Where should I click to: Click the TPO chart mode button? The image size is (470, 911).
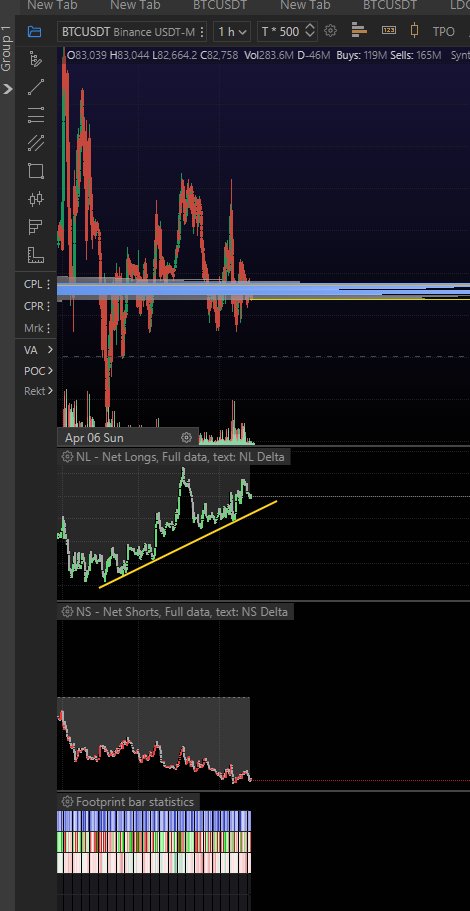click(443, 31)
